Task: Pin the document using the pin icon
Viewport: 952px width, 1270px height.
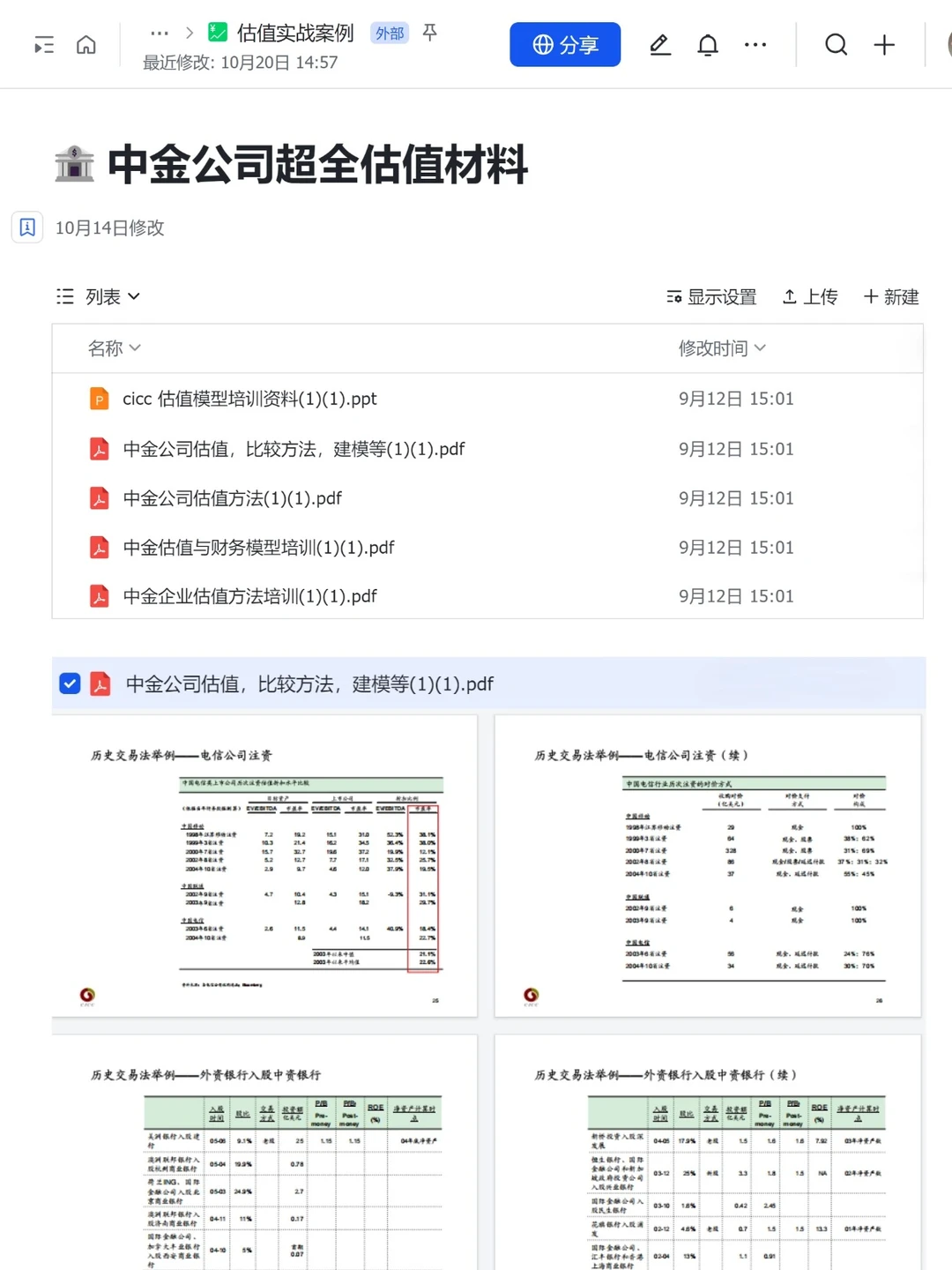Action: click(429, 33)
